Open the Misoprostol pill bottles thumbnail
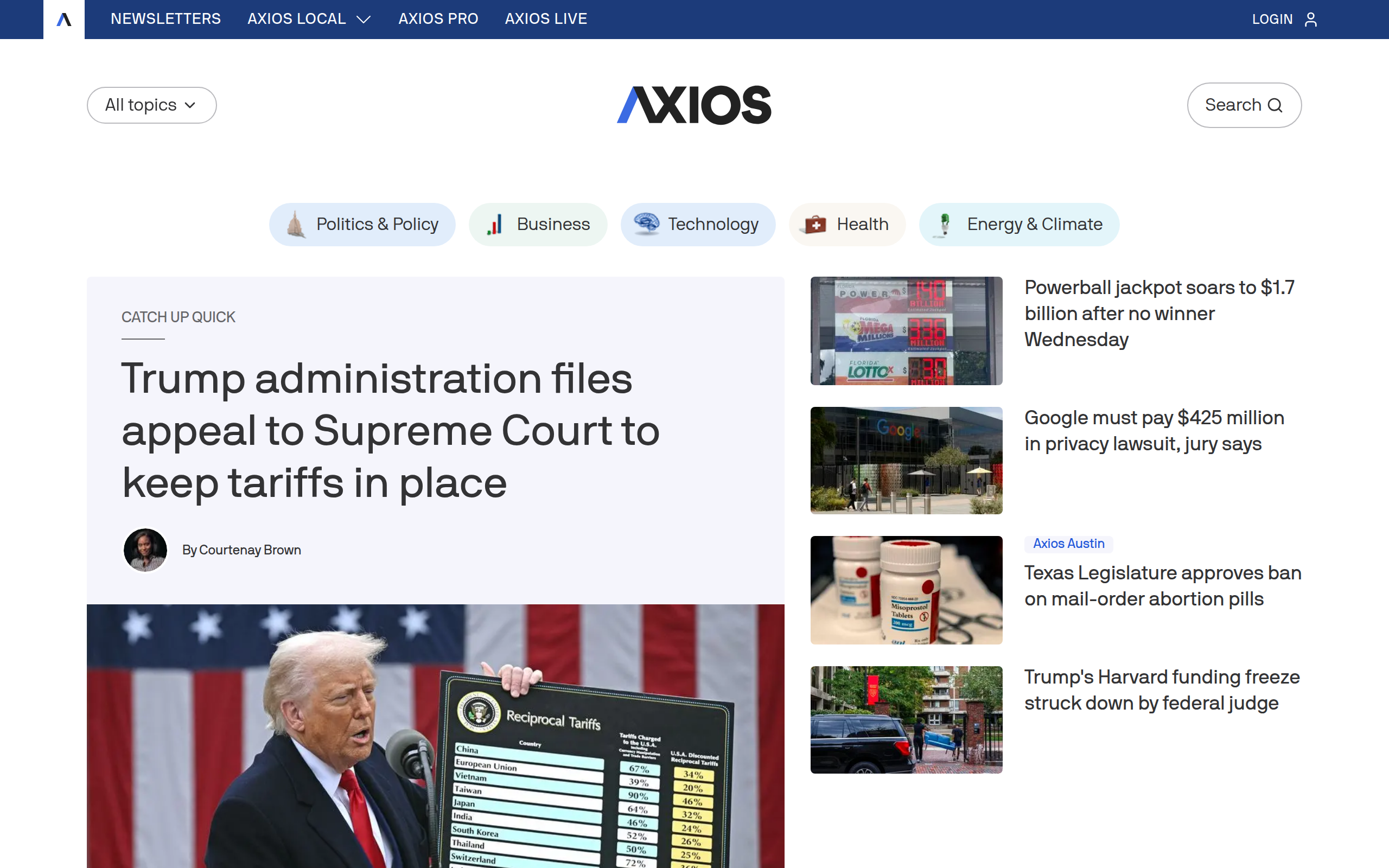Image resolution: width=1389 pixels, height=868 pixels. click(x=906, y=590)
